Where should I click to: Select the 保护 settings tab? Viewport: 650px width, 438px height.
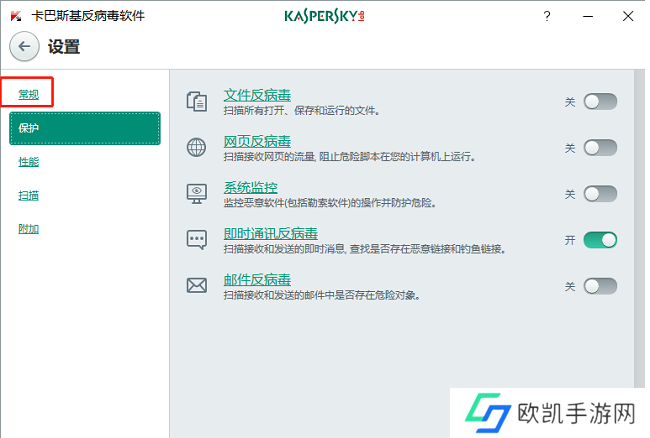pyautogui.click(x=85, y=128)
